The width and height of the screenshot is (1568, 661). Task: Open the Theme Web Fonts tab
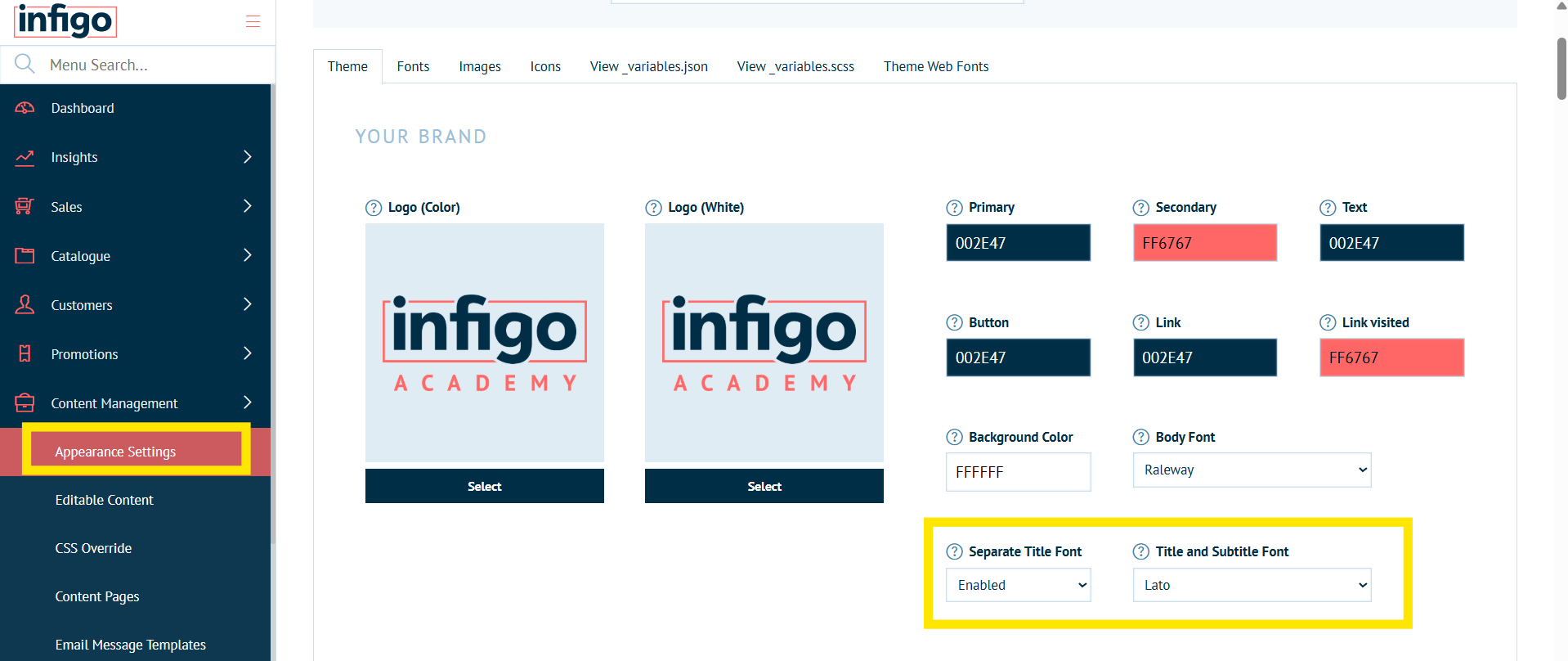tap(936, 66)
